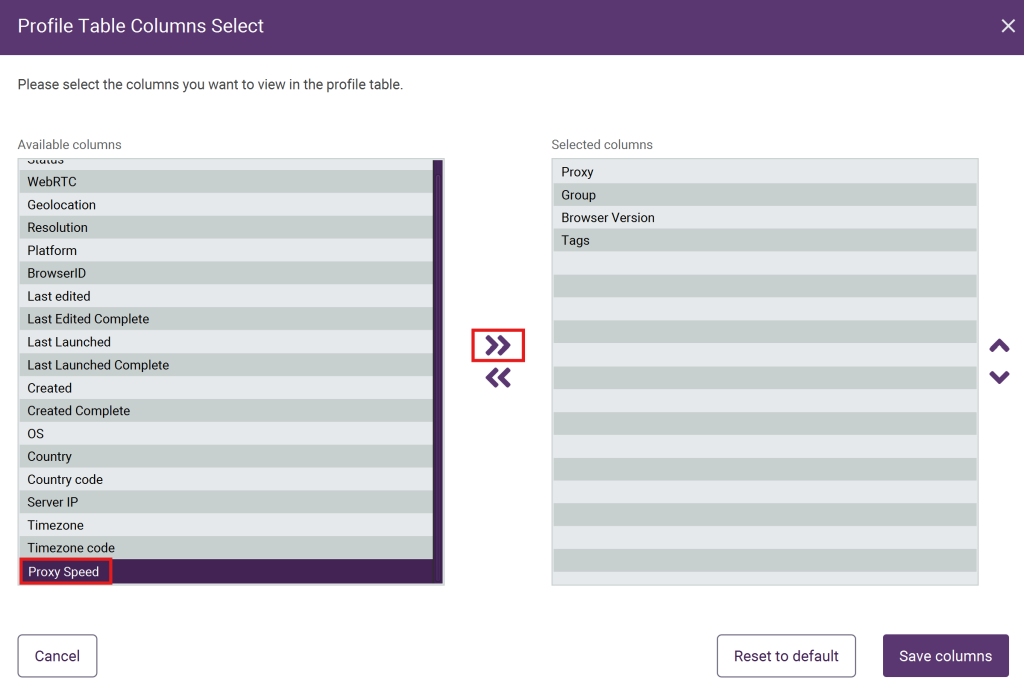
Task: Select BrowserID in available columns
Action: pos(57,273)
